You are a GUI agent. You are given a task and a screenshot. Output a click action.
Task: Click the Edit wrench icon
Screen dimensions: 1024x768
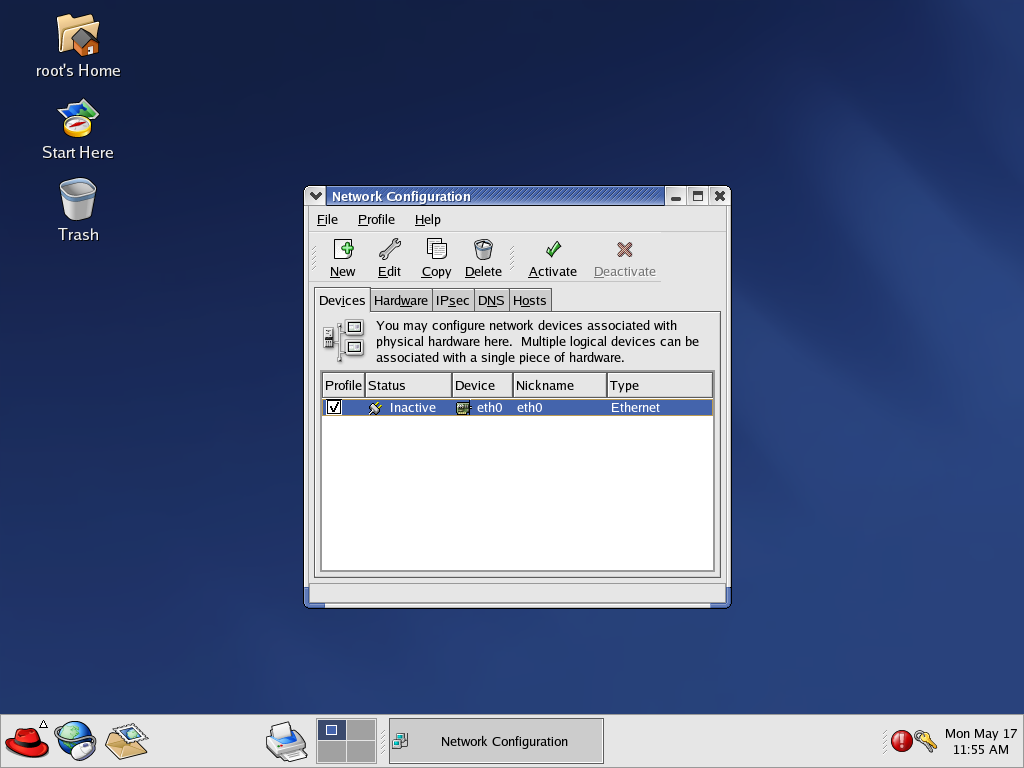pos(389,249)
